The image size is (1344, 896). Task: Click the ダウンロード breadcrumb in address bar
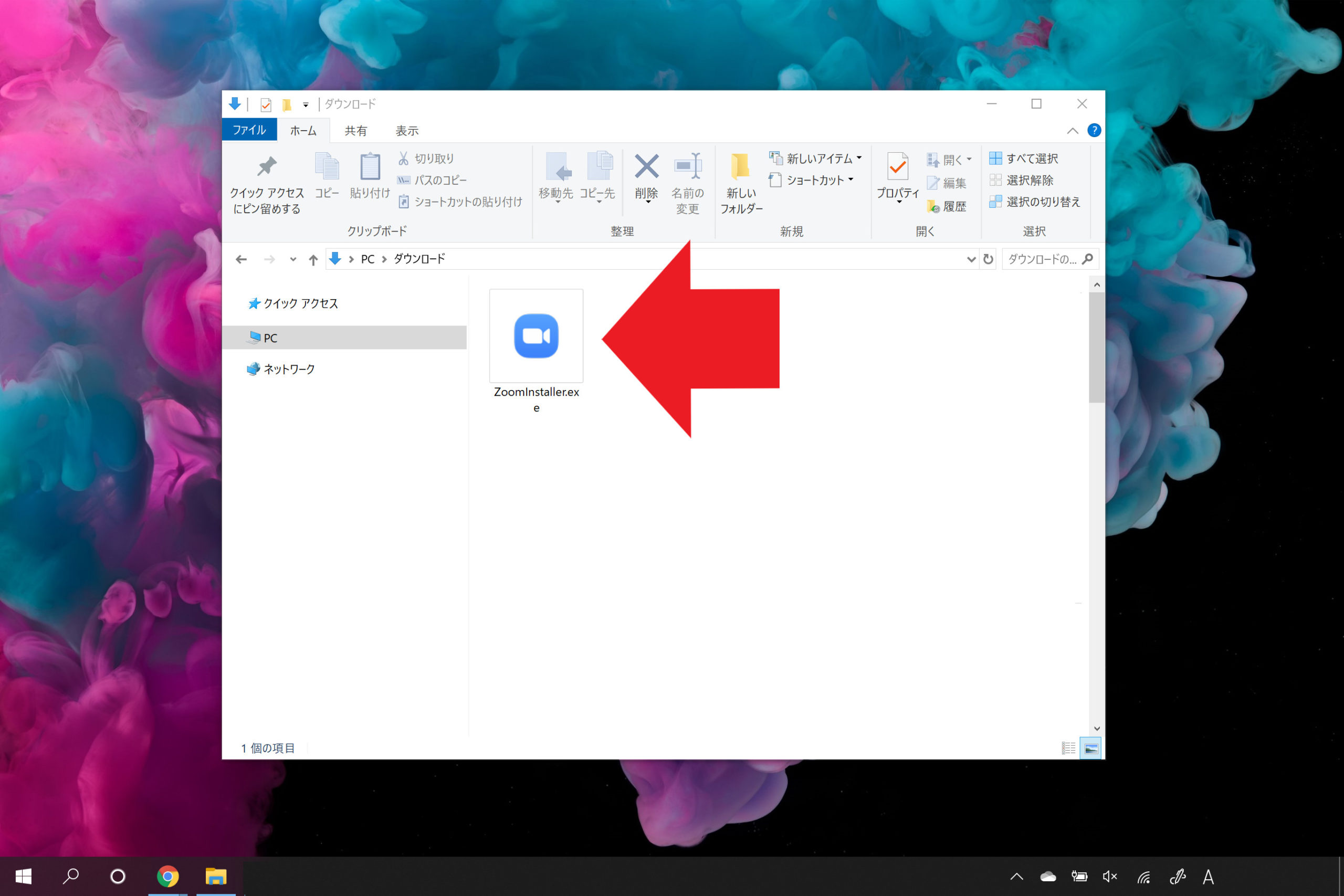pos(419,259)
